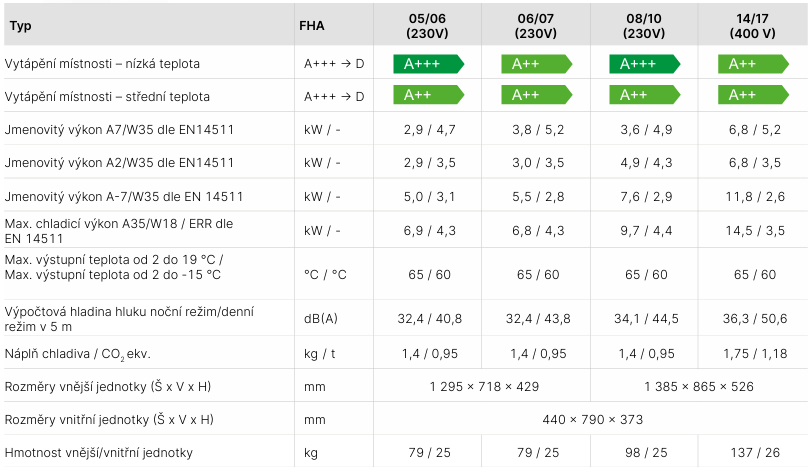Click the outdoor dimensions 1 385 × 865 × 526
Image resolution: width=810 pixels, height=467 pixels.
[701, 386]
